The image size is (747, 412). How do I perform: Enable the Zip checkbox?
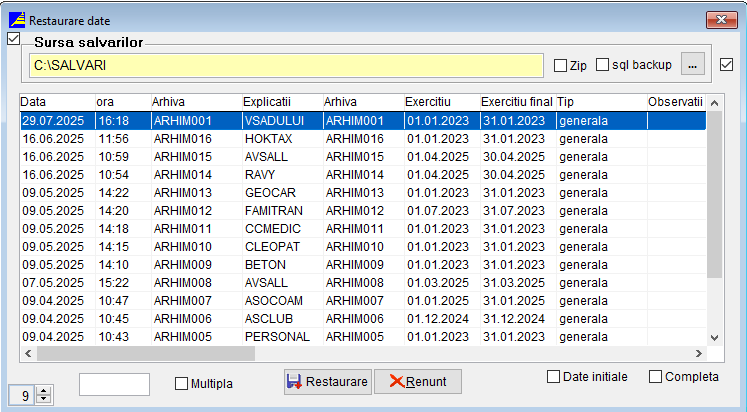(560, 65)
